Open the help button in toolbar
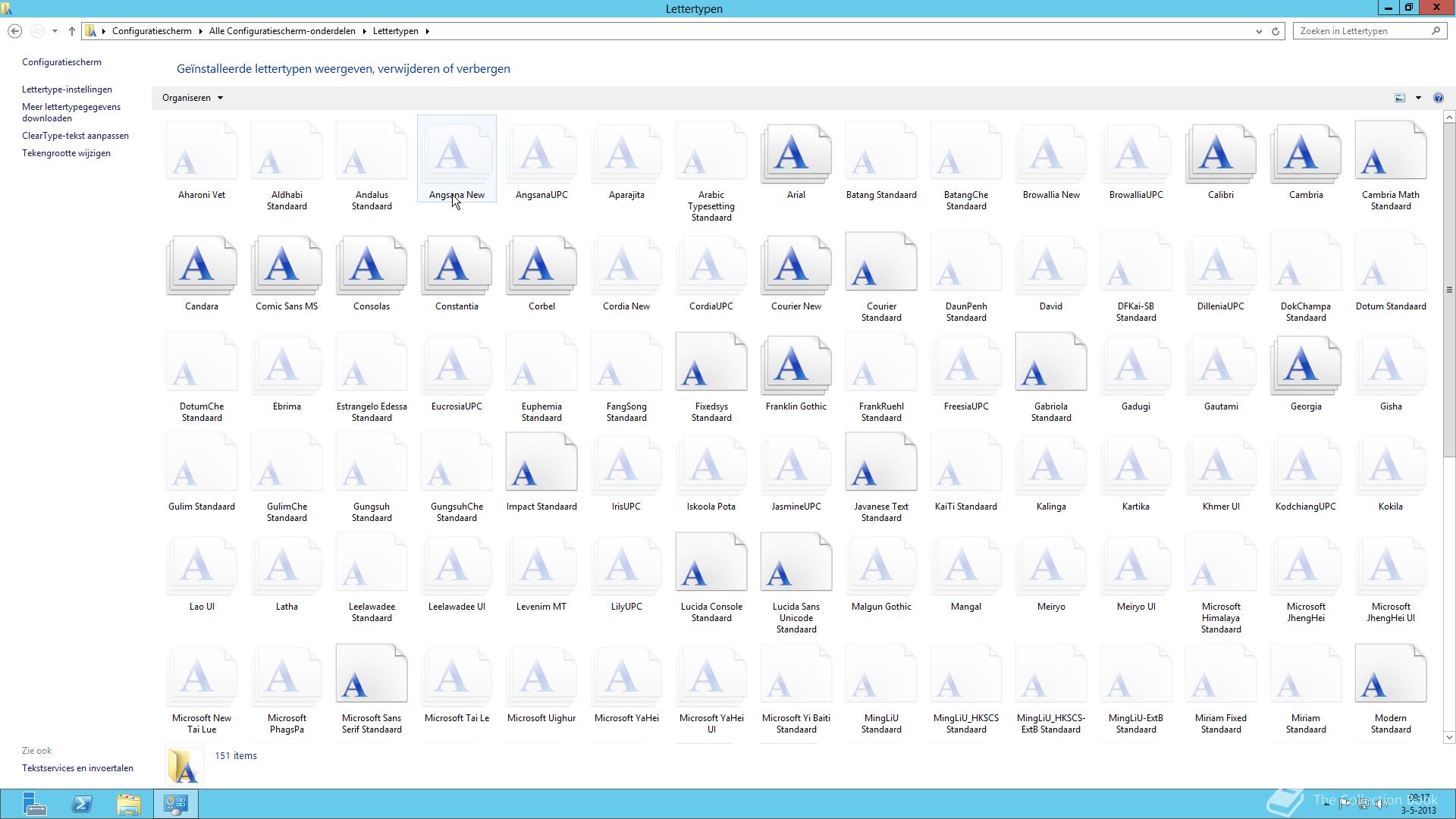Viewport: 1456px width, 819px height. tap(1438, 98)
